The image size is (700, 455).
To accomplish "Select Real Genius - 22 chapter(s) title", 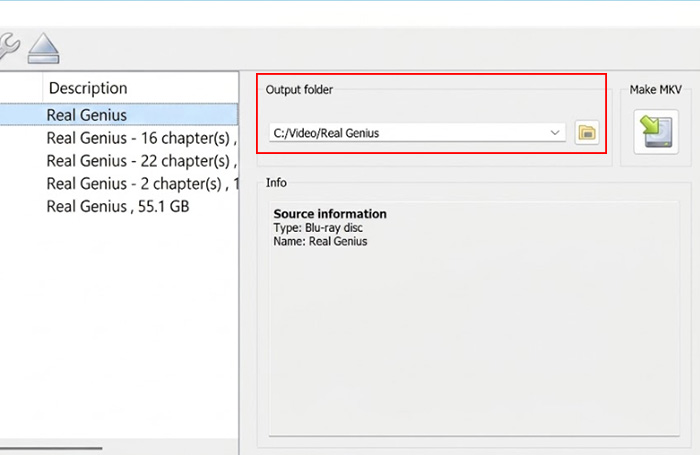I will (141, 161).
